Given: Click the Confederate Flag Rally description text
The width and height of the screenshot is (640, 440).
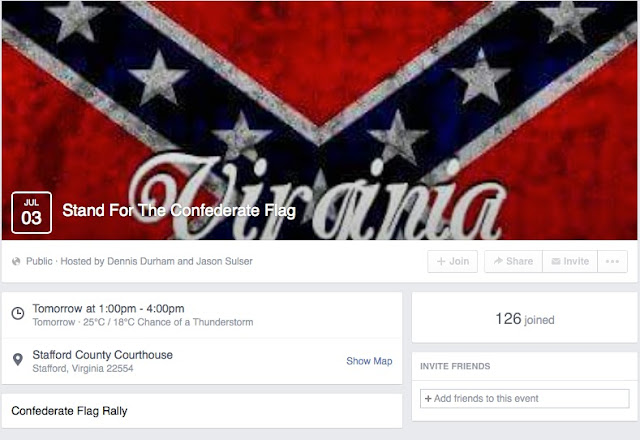Looking at the screenshot, I should click(x=69, y=411).
